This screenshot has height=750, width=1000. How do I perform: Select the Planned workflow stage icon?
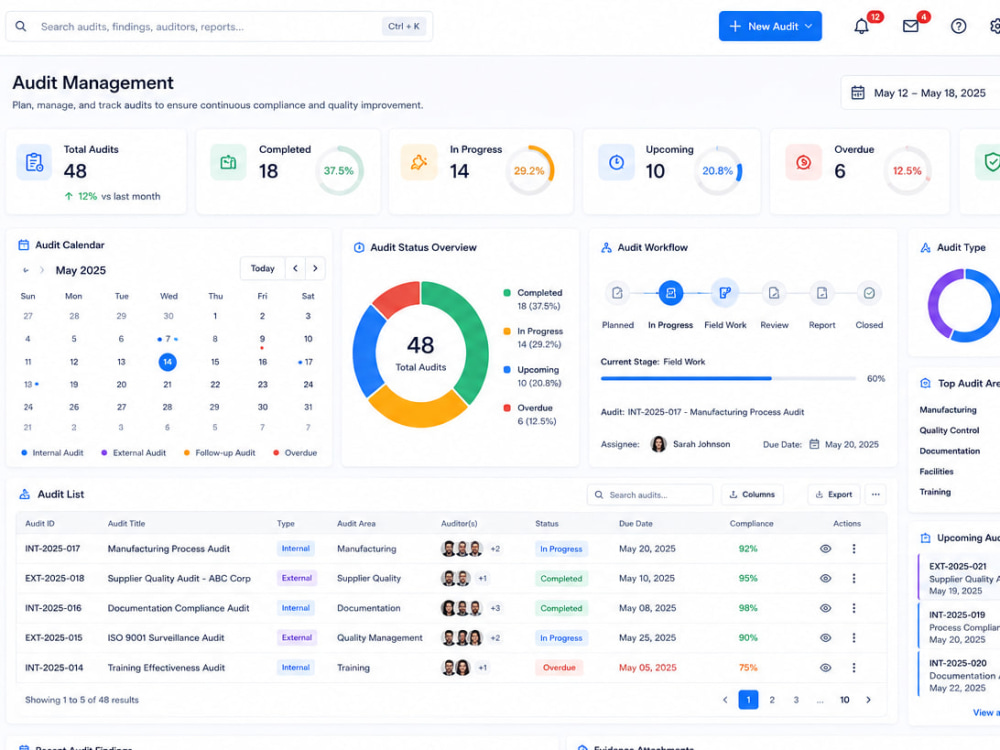[x=617, y=293]
